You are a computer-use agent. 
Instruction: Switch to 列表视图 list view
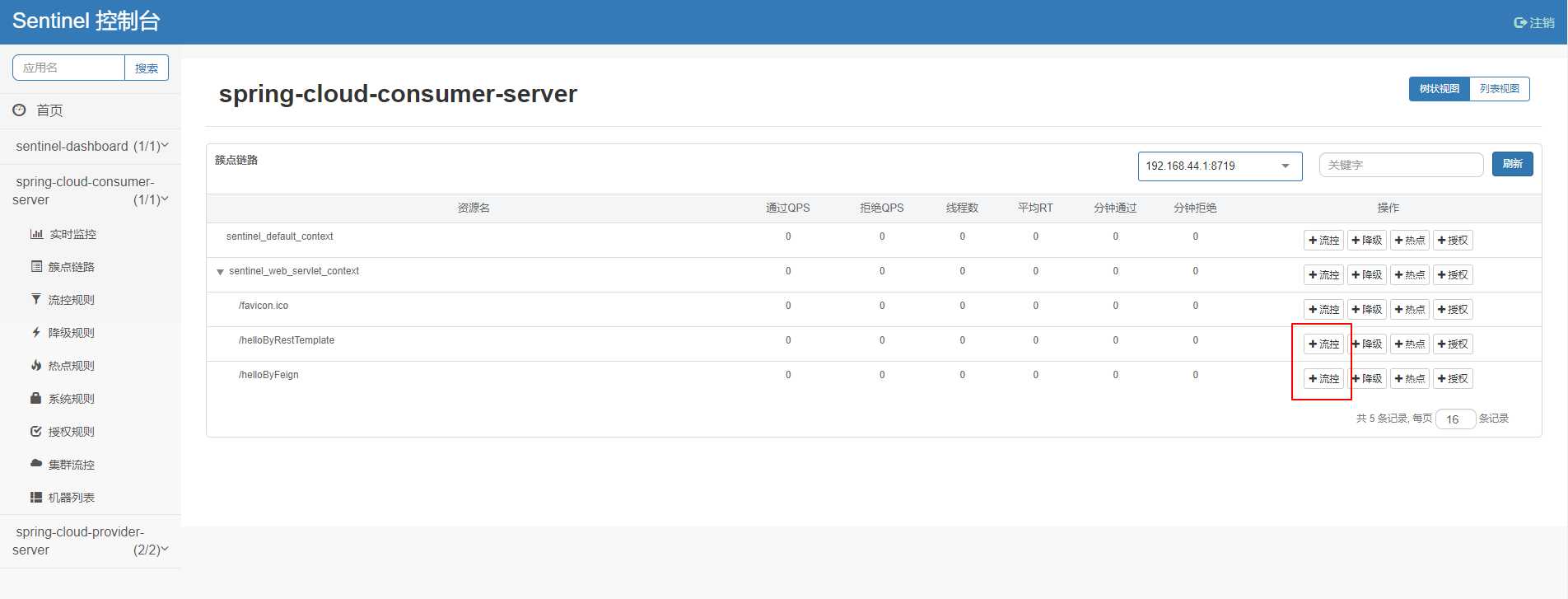[1499, 89]
